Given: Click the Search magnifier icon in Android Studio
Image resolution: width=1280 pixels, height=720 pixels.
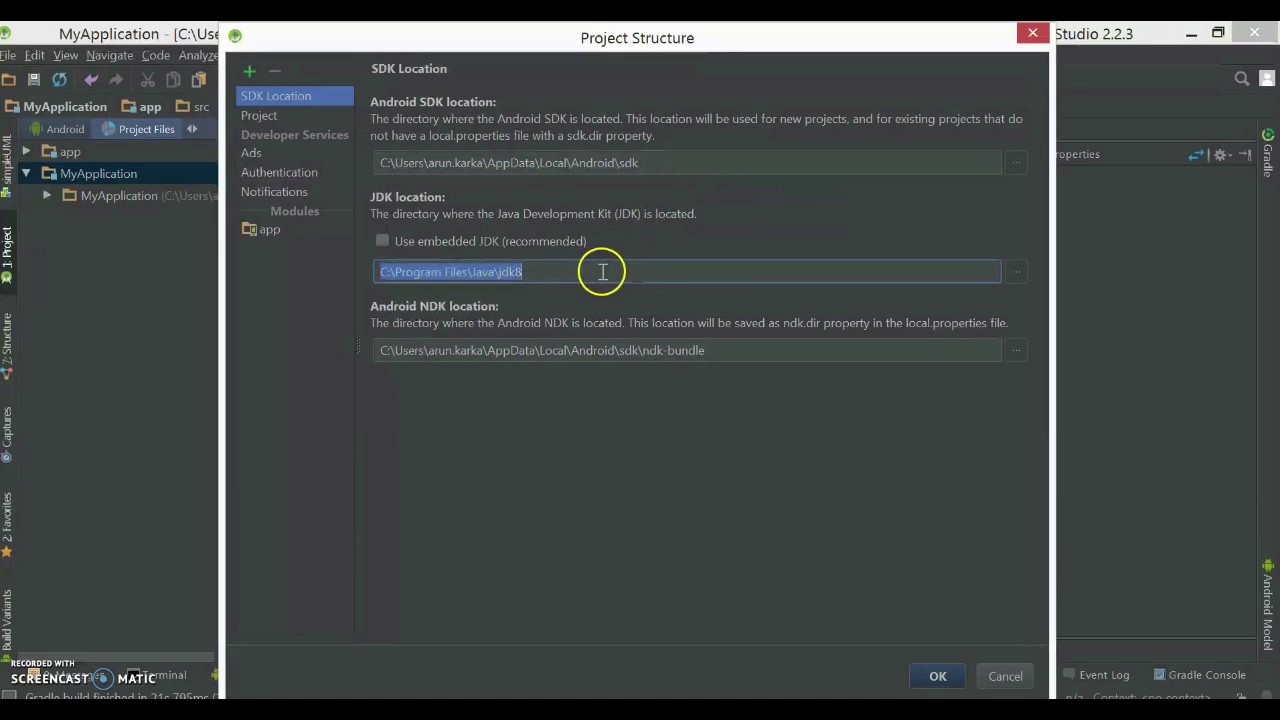Looking at the screenshot, I should [1242, 79].
